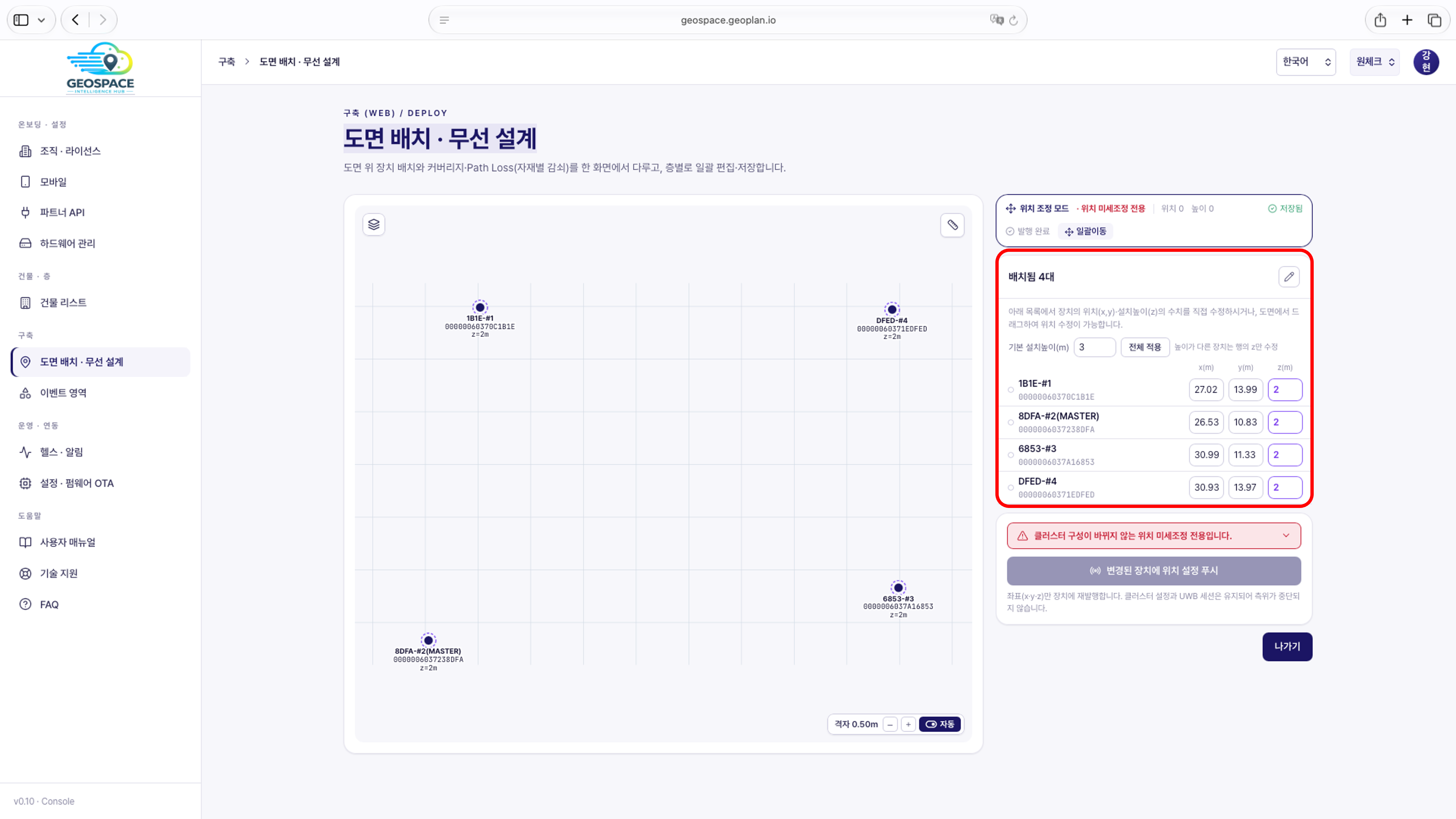Open the 한국어 language dropdown
This screenshot has width=1456, height=819.
point(1306,62)
